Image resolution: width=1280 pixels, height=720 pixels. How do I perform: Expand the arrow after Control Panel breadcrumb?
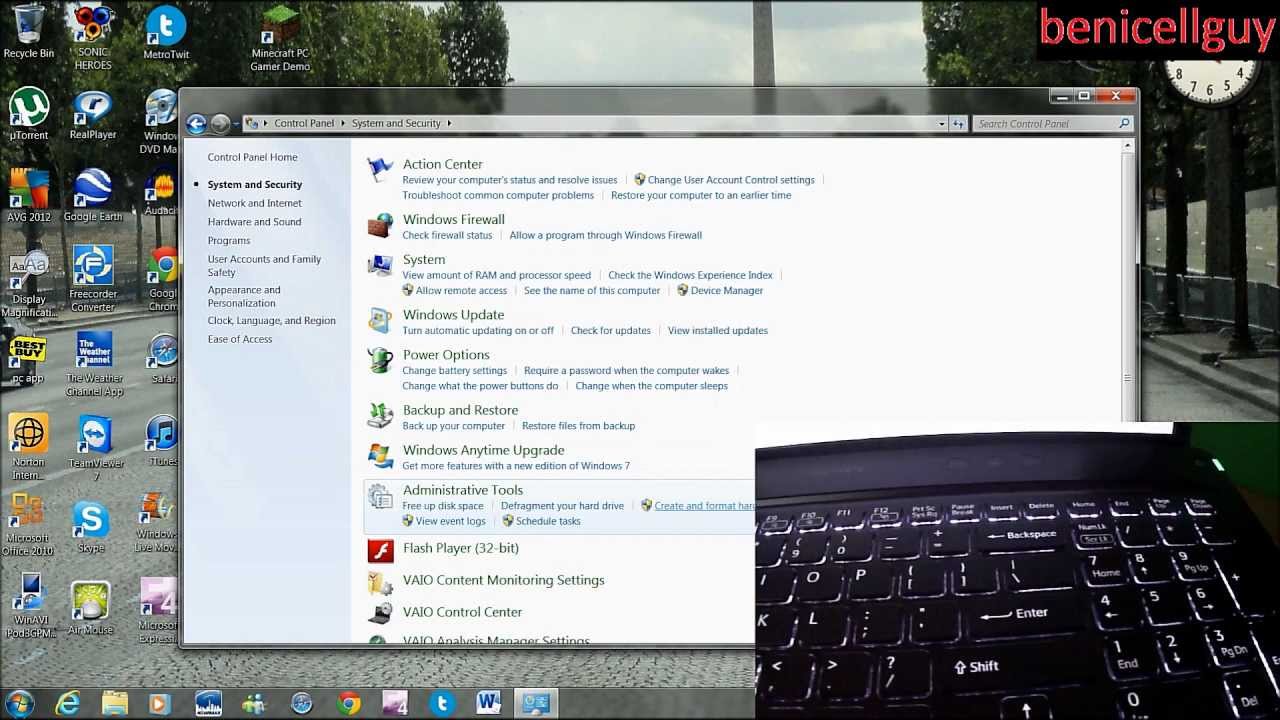(x=343, y=124)
